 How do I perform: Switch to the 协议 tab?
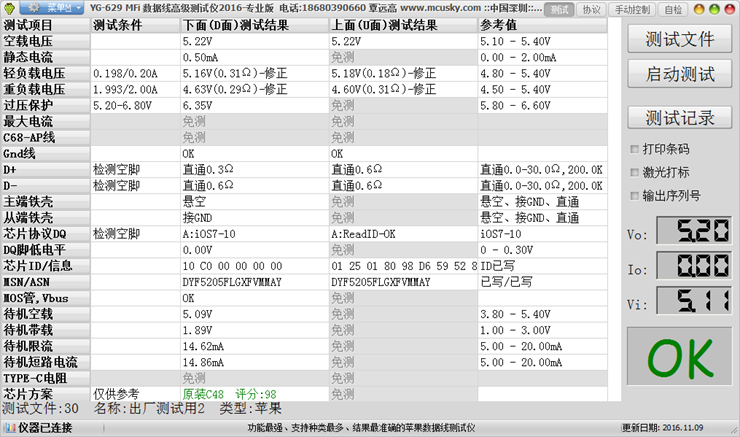point(591,9)
